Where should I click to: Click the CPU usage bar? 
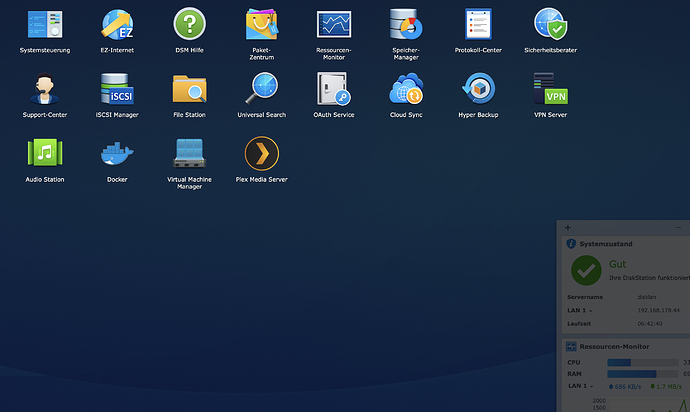pyautogui.click(x=642, y=363)
